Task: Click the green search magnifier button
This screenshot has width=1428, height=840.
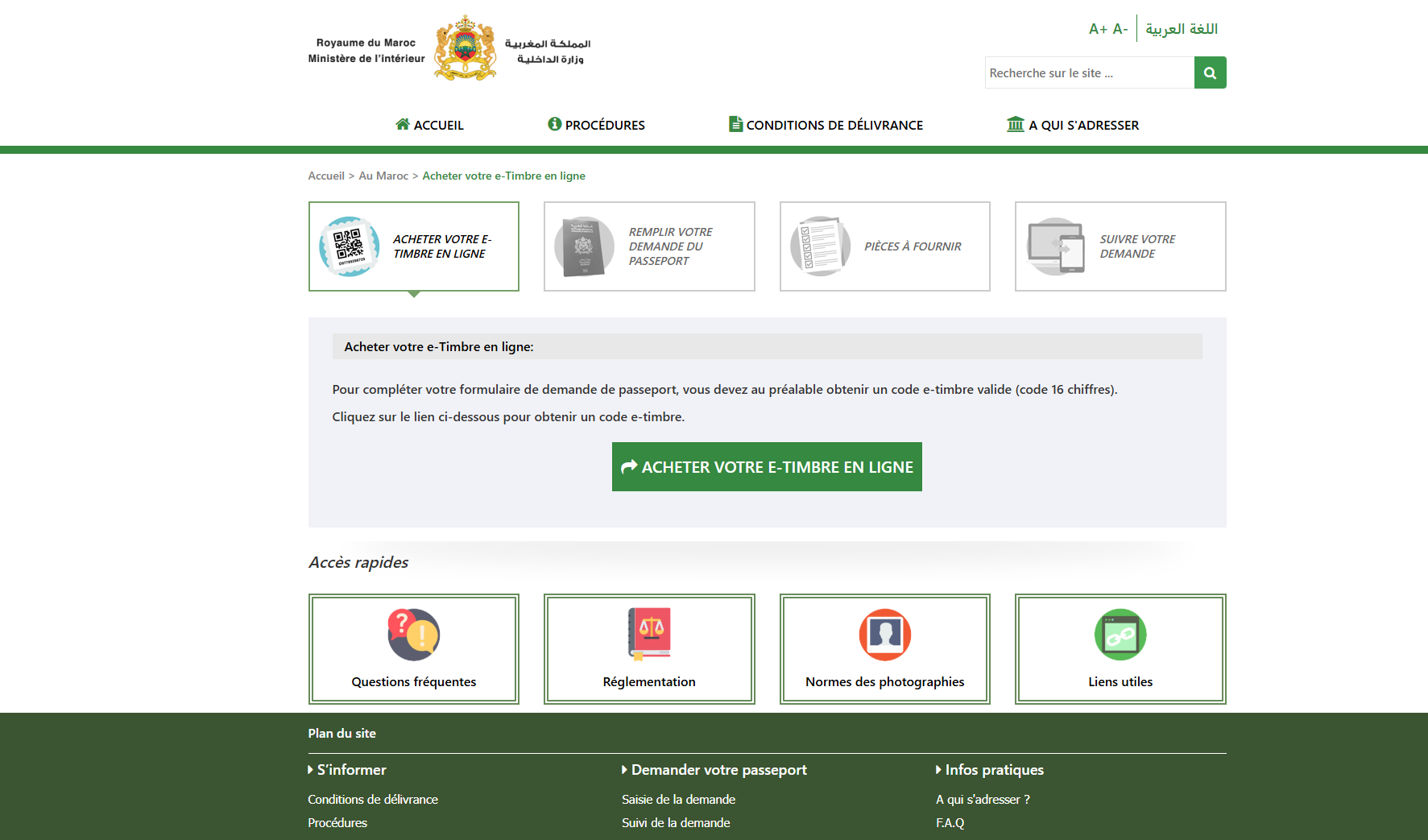Action: pyautogui.click(x=1210, y=72)
